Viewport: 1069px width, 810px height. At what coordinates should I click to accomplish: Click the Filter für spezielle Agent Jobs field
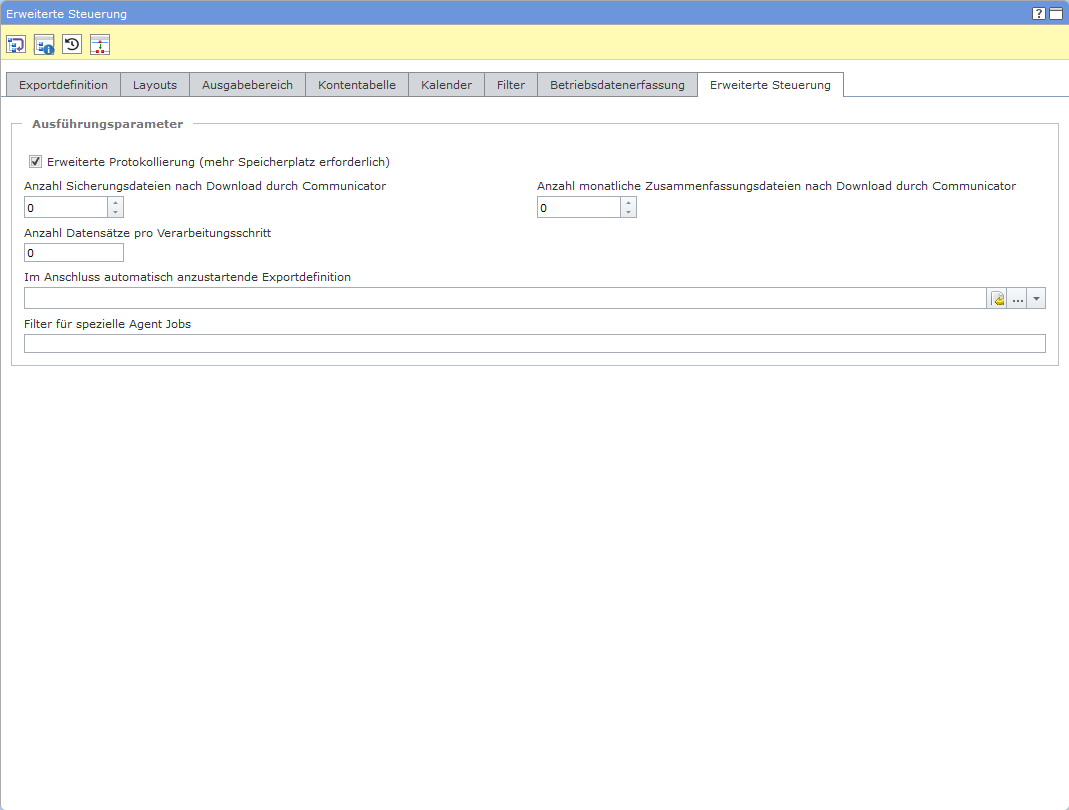[x=534, y=344]
